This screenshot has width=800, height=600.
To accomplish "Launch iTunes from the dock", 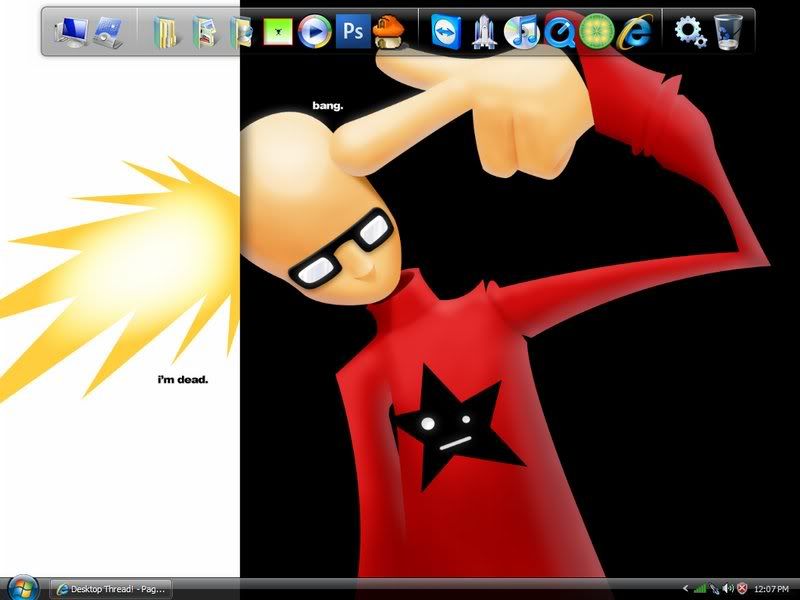I will (520, 32).
